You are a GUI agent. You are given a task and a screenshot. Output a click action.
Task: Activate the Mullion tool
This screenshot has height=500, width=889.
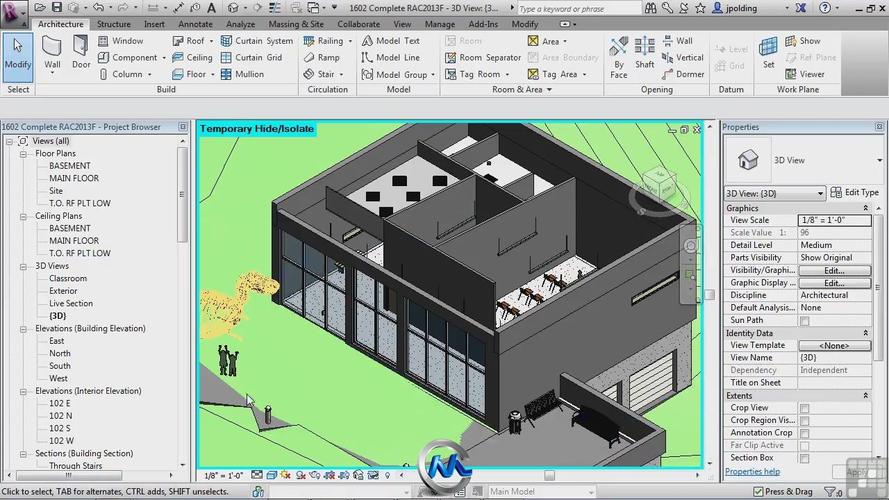point(242,74)
